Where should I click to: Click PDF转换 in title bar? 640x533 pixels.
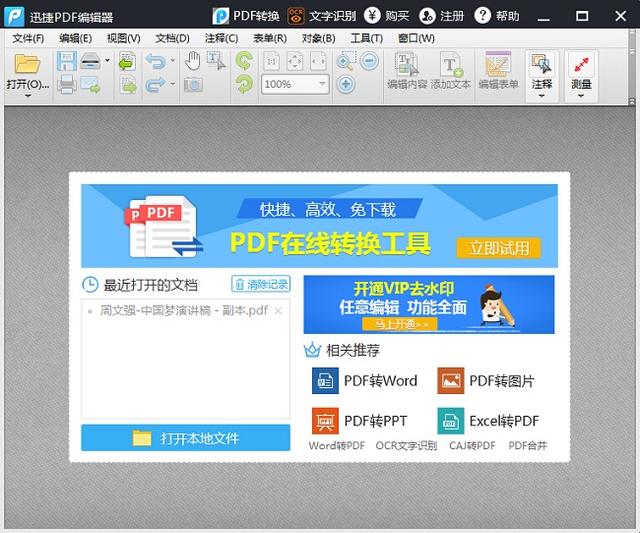(x=246, y=16)
